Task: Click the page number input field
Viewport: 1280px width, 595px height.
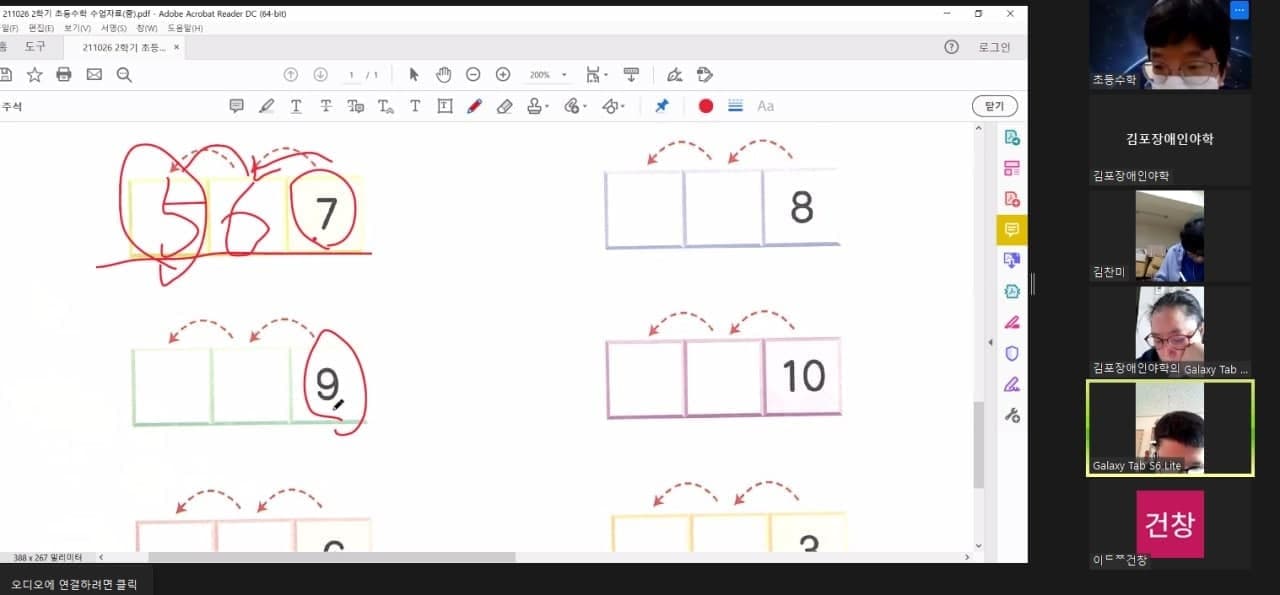Action: click(353, 75)
